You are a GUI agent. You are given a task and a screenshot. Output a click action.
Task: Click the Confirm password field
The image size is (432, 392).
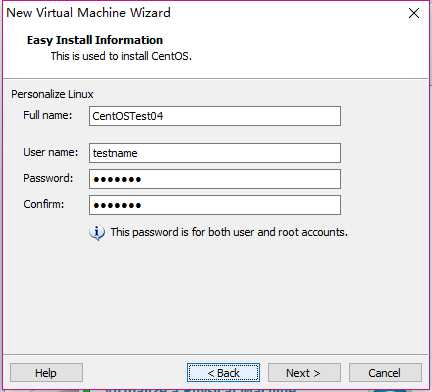(215, 205)
